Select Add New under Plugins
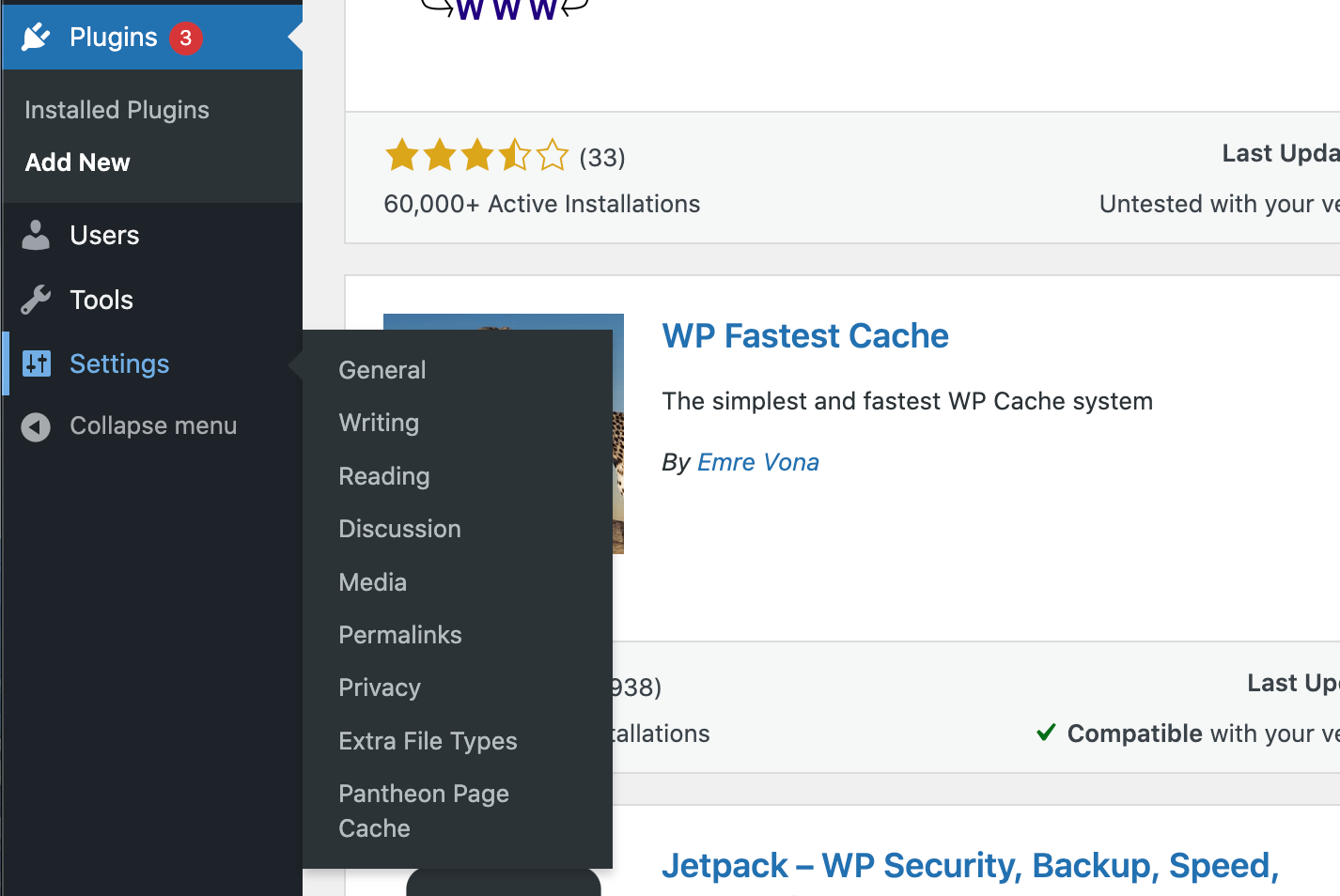 click(x=77, y=162)
